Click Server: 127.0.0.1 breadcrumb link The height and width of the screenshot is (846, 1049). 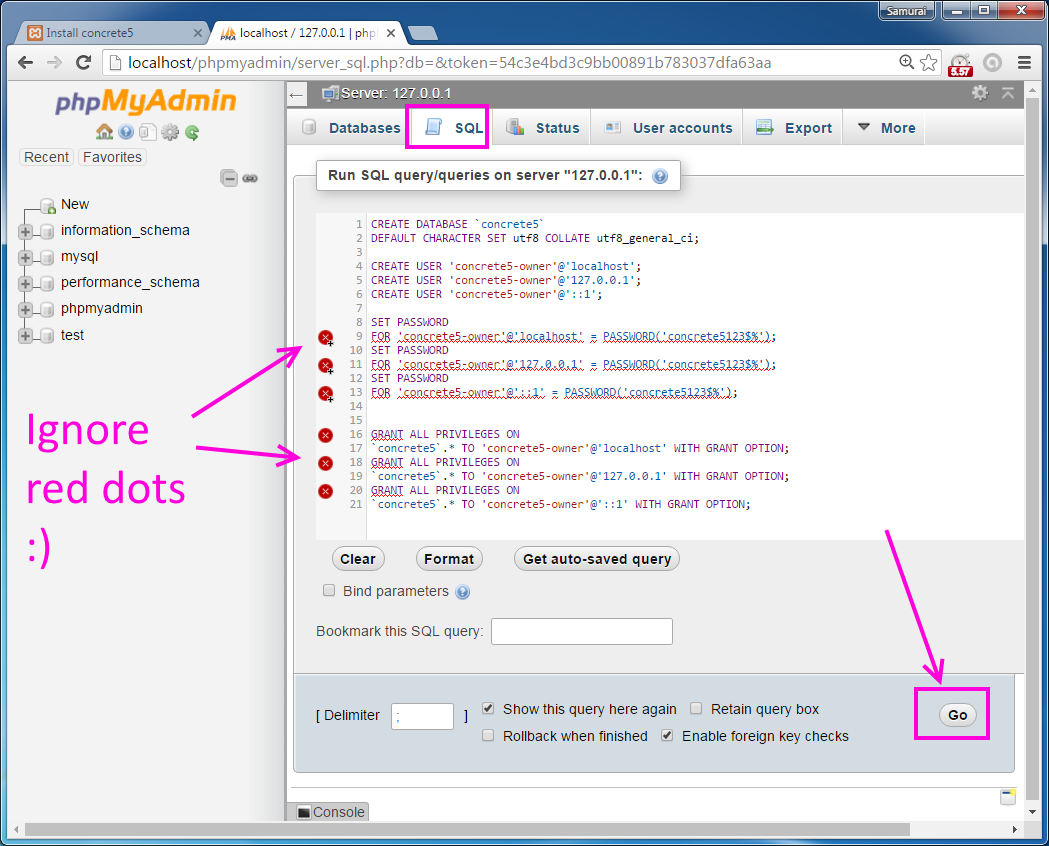[395, 93]
